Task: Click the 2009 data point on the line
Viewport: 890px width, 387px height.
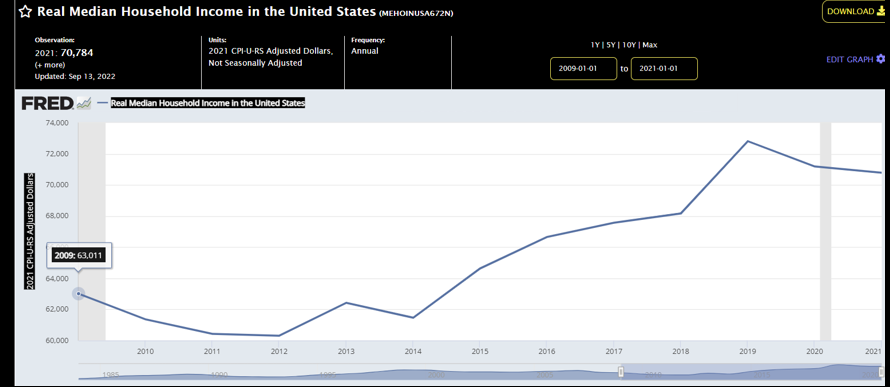Action: pyautogui.click(x=79, y=294)
